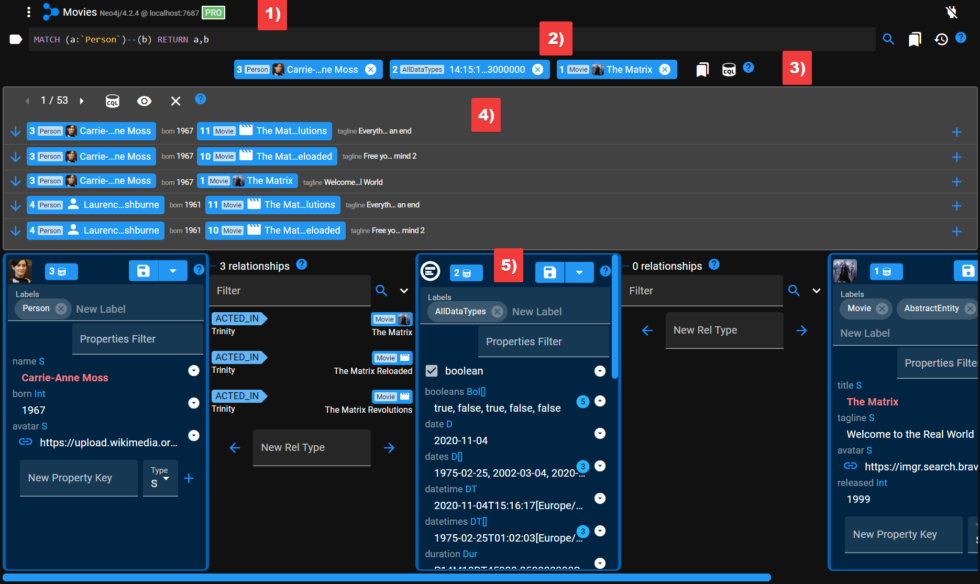The image size is (980, 584).
Task: Set outgoing direction arrow under 3 relationships
Action: click(x=389, y=448)
